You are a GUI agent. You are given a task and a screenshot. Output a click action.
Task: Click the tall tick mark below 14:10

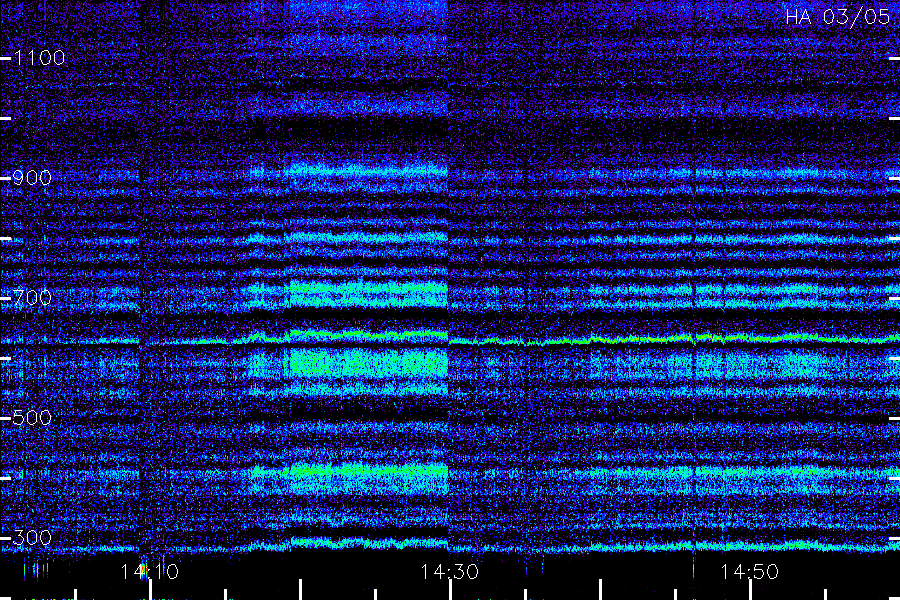[150, 590]
